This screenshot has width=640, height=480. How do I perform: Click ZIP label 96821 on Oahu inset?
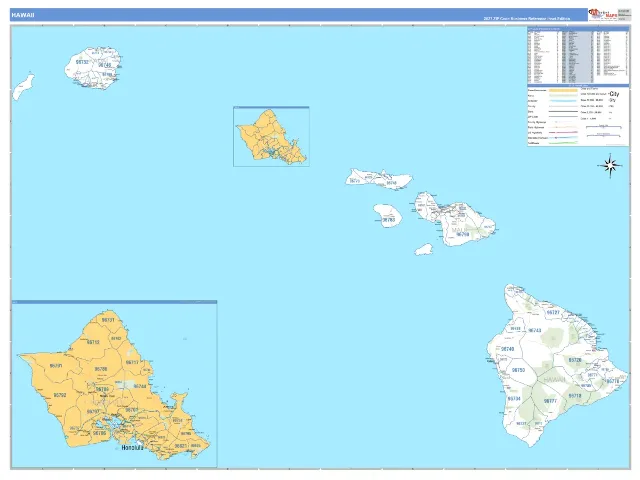pos(180,446)
